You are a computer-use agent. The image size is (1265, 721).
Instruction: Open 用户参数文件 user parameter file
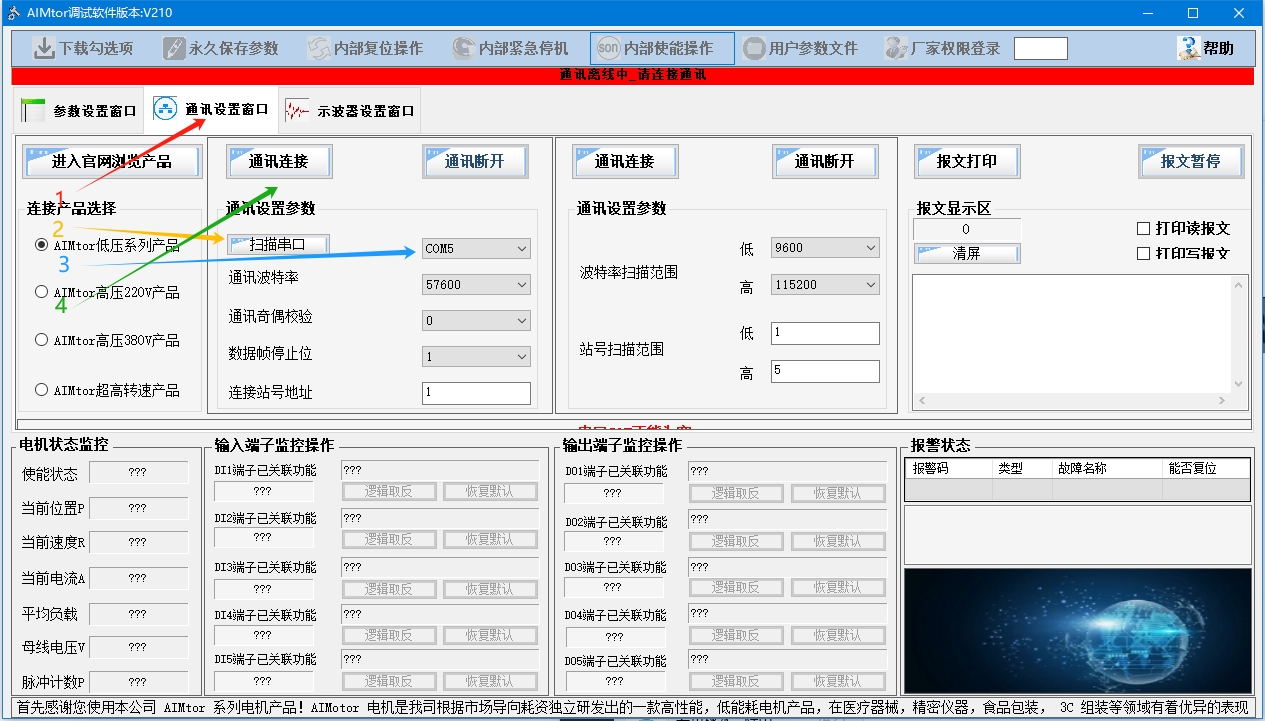[x=754, y=48]
